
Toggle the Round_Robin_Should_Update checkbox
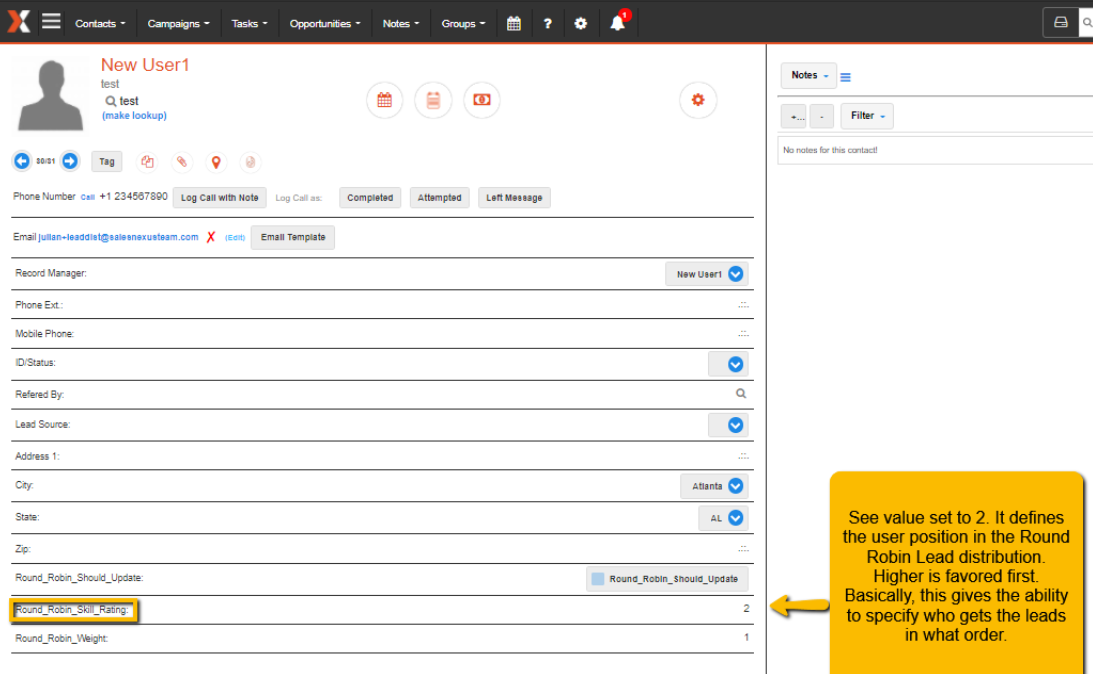[597, 579]
